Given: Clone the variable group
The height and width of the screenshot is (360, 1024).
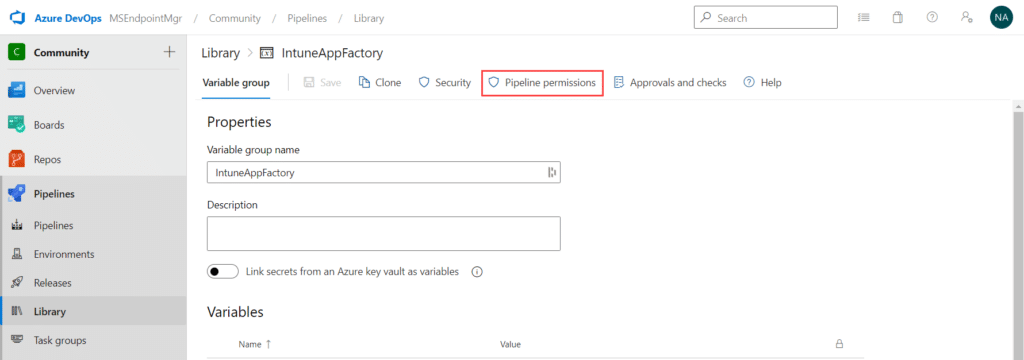Looking at the screenshot, I should click(380, 83).
